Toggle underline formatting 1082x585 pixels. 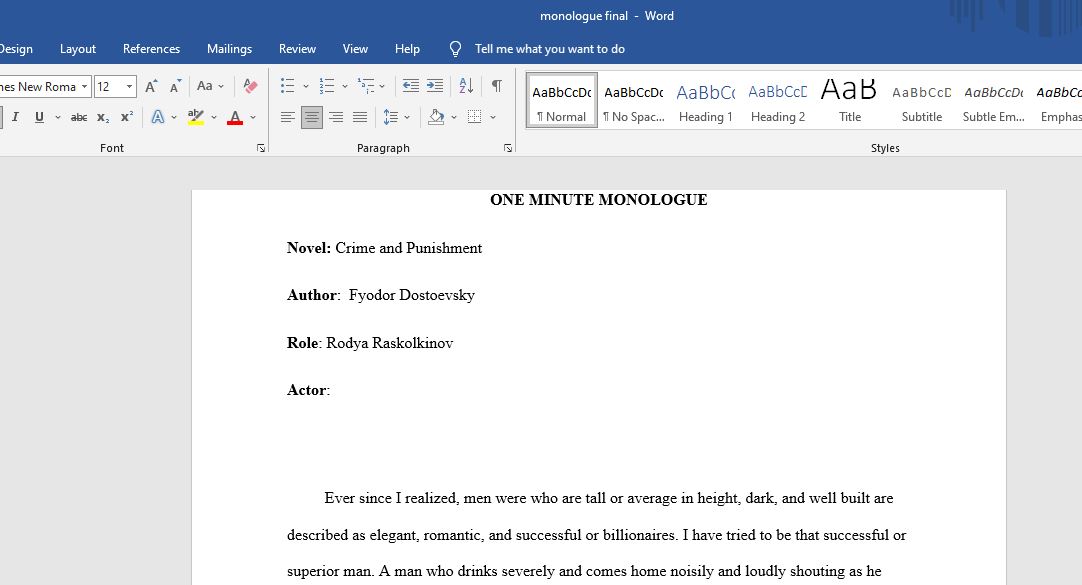tap(39, 117)
